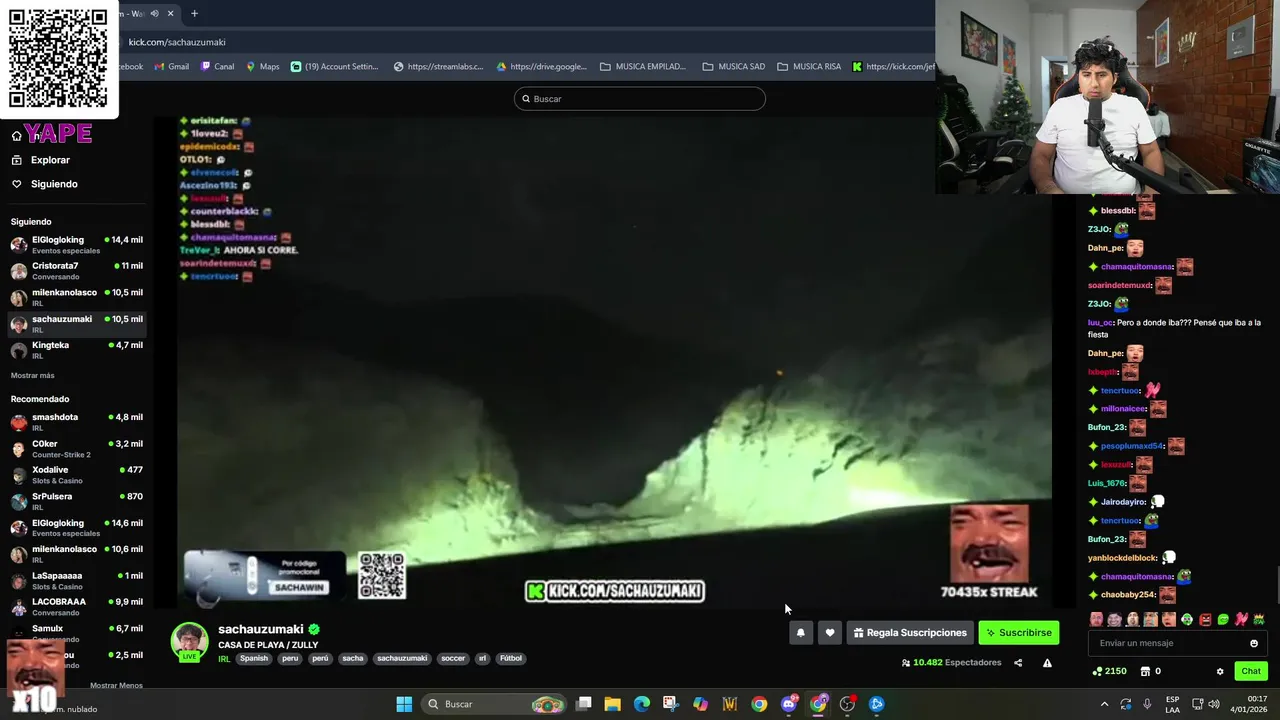Click sachauzumaki channel name under video
This screenshot has height=720, width=1280.
pos(261,629)
